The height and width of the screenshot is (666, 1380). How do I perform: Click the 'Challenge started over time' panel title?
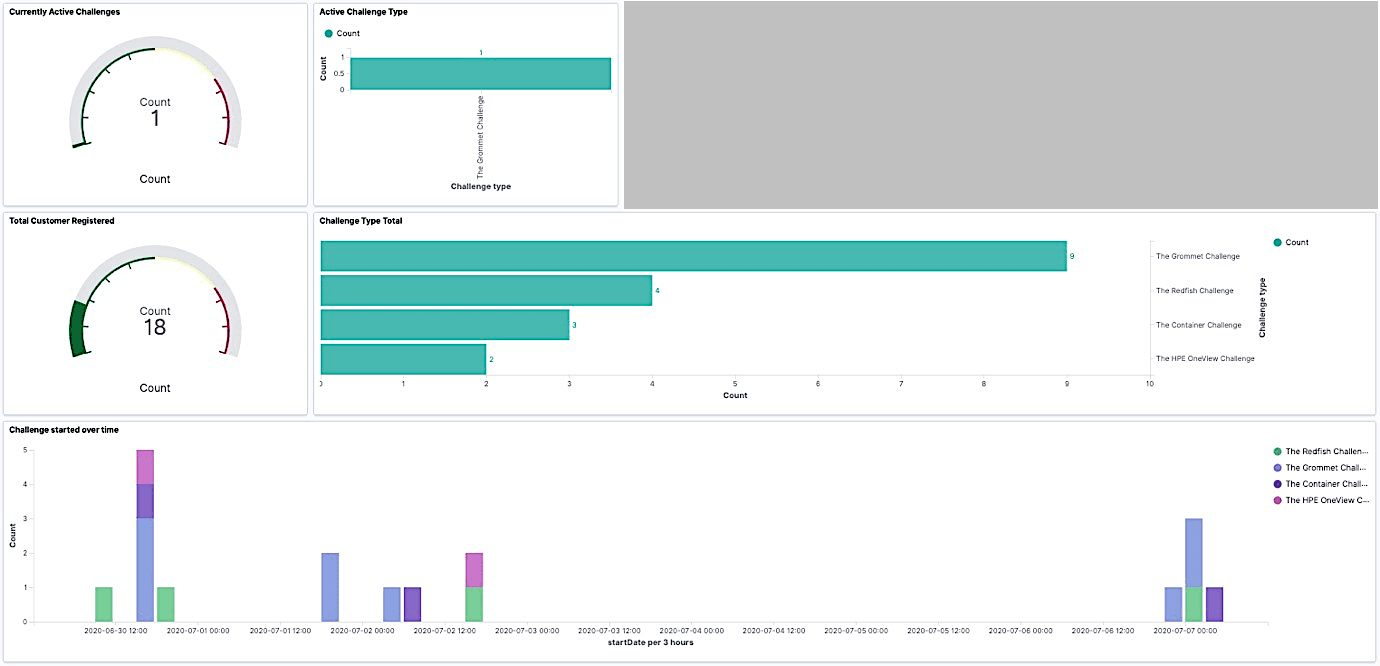[64, 430]
